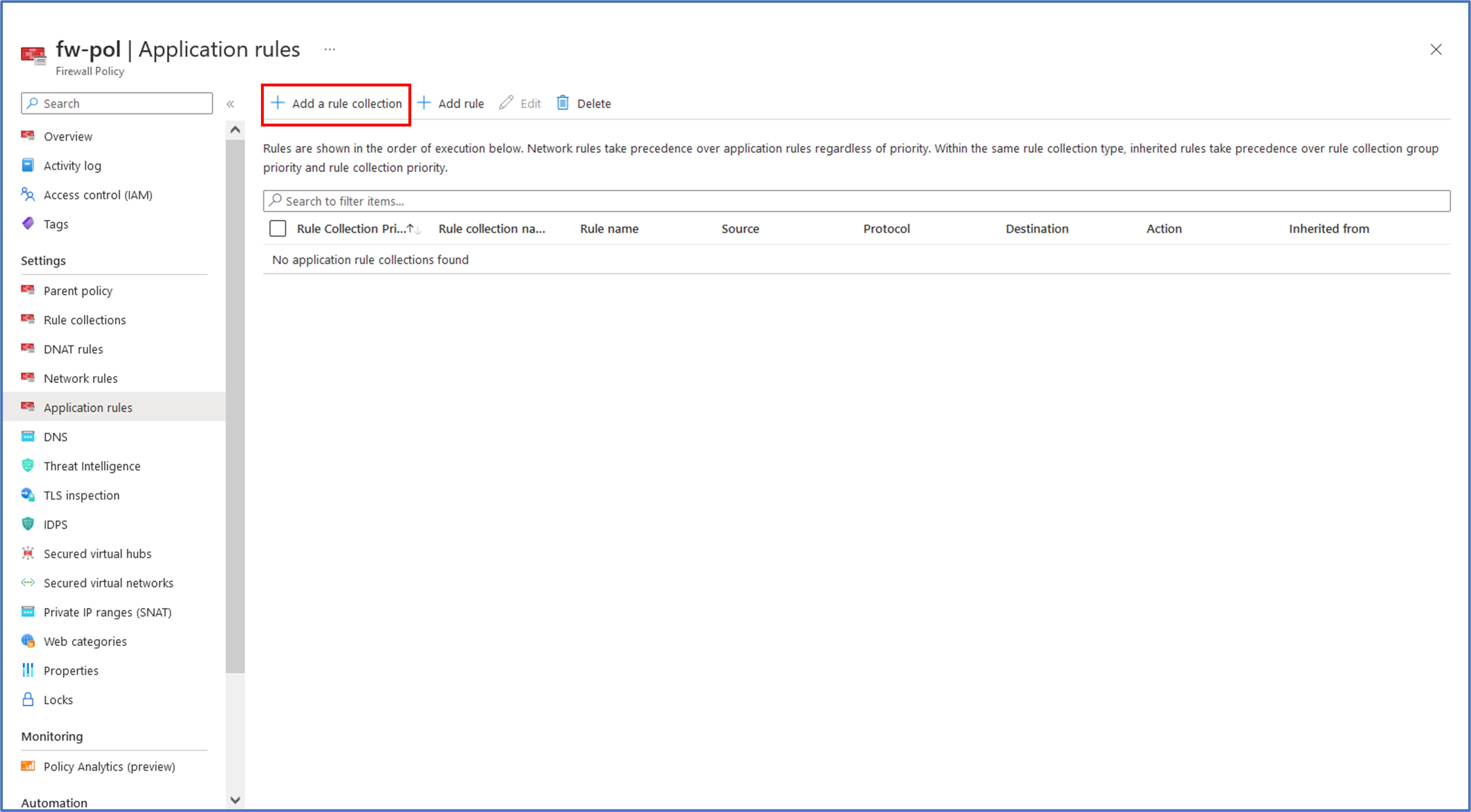This screenshot has height=812, width=1471.
Task: Open the IDPS settings page
Action: 55,524
